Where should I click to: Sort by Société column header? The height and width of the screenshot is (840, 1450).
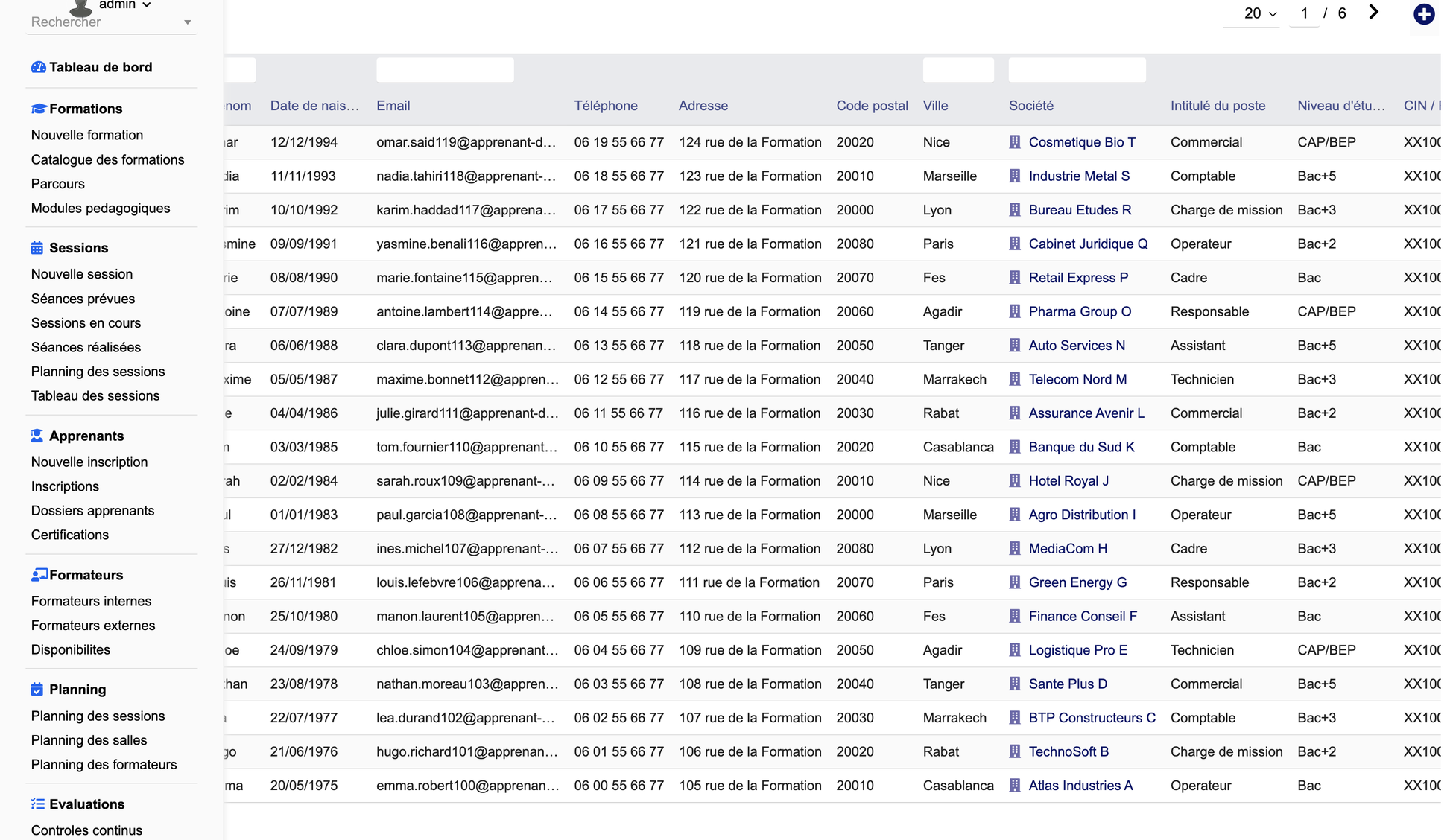pyautogui.click(x=1031, y=106)
